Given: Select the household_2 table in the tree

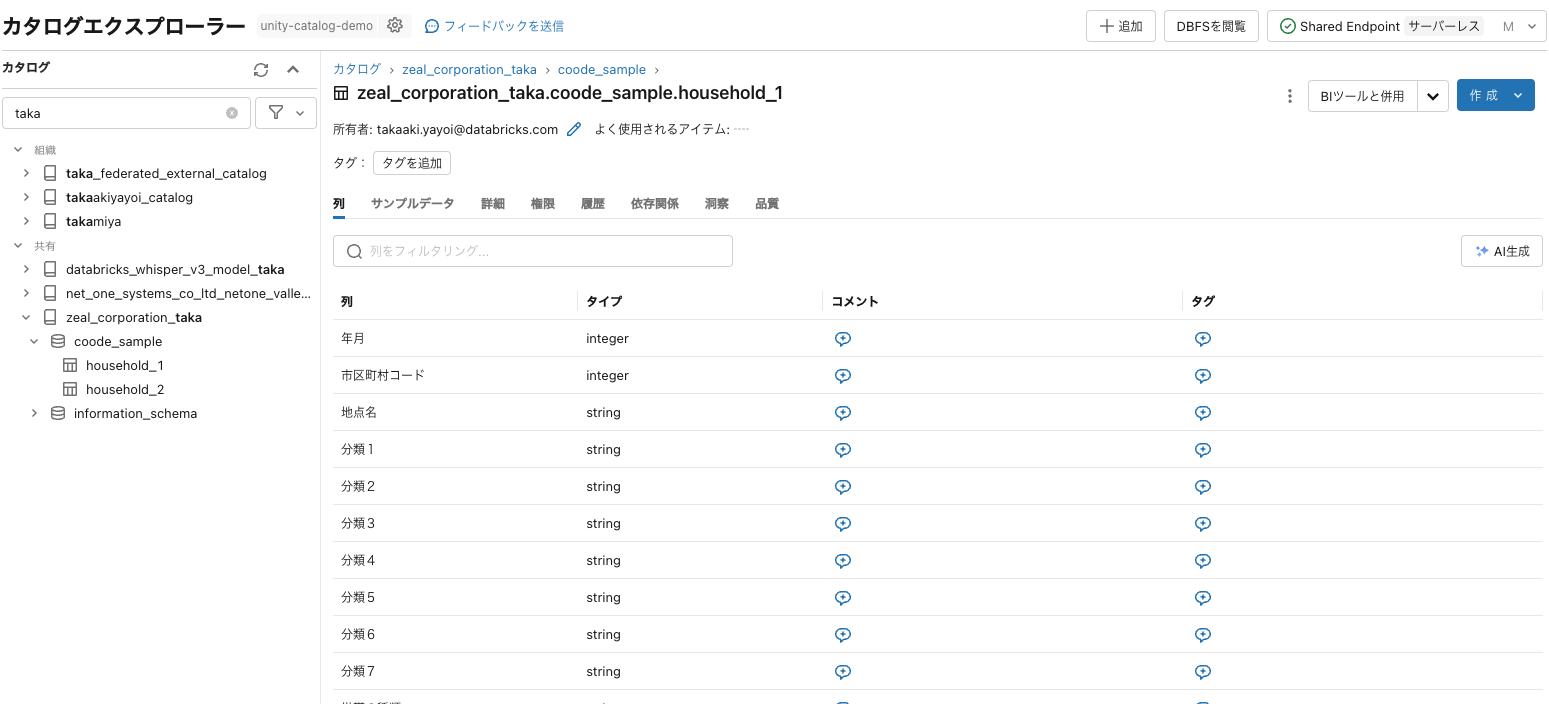Looking at the screenshot, I should (124, 389).
